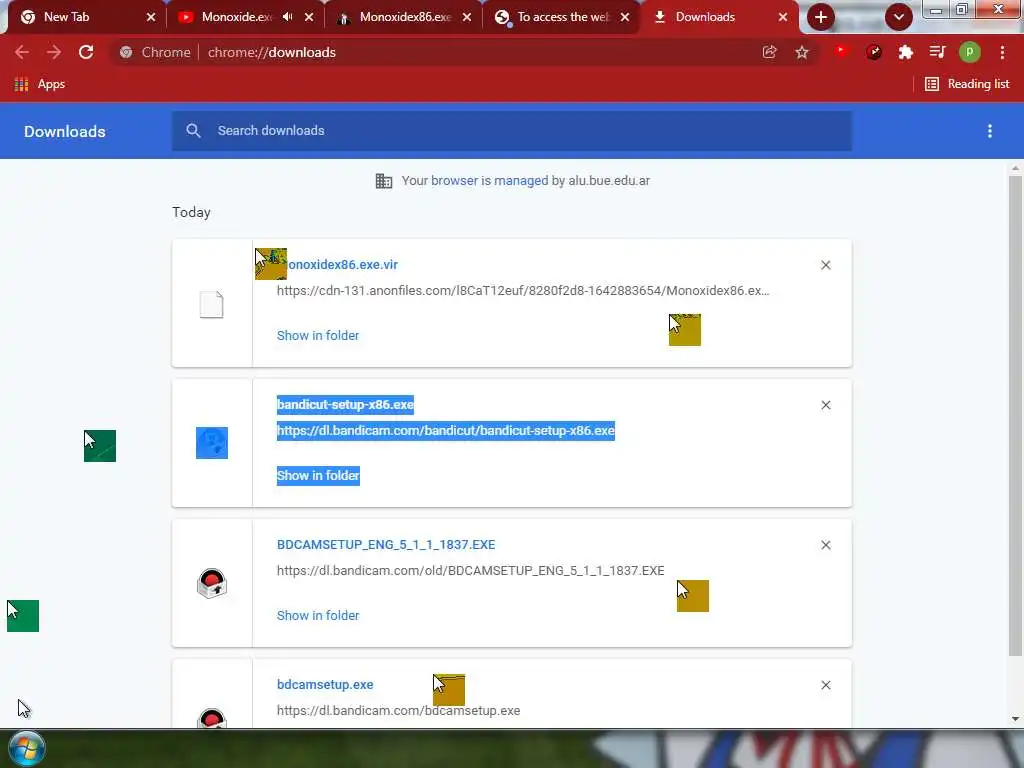Open the Extensions puzzle icon

906,52
